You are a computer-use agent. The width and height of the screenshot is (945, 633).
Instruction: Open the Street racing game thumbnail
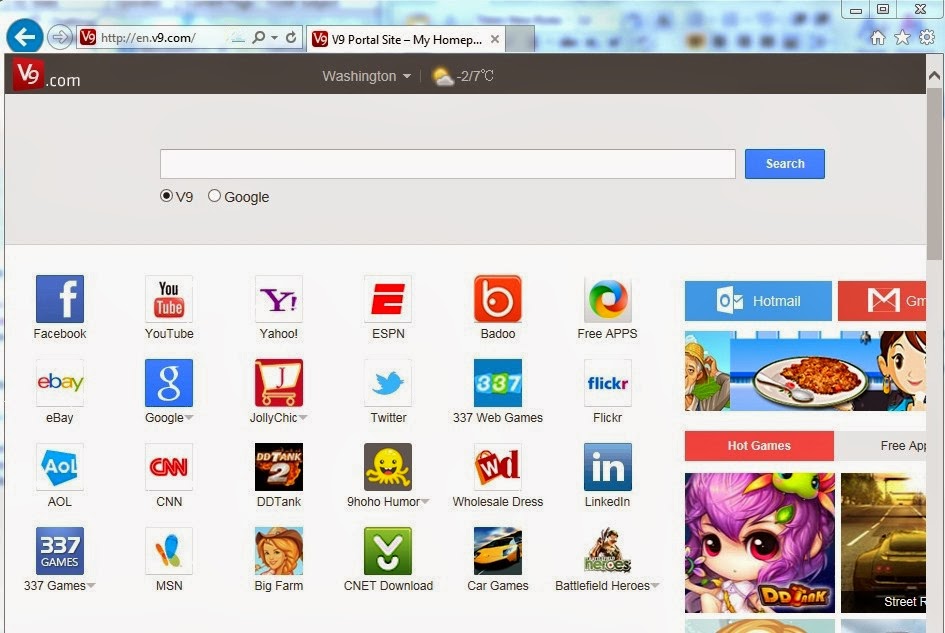point(884,543)
